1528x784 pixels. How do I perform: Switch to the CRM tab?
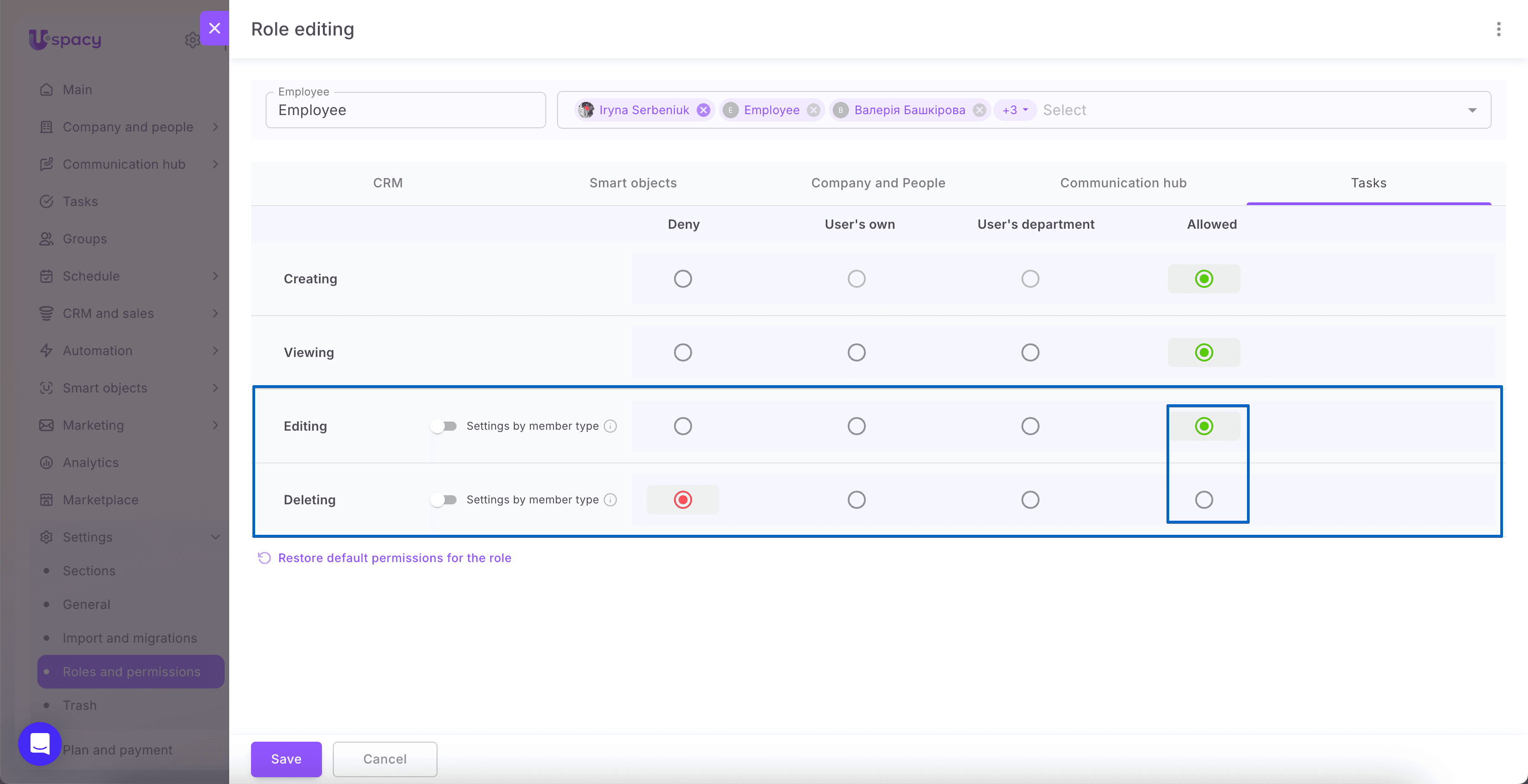388,183
